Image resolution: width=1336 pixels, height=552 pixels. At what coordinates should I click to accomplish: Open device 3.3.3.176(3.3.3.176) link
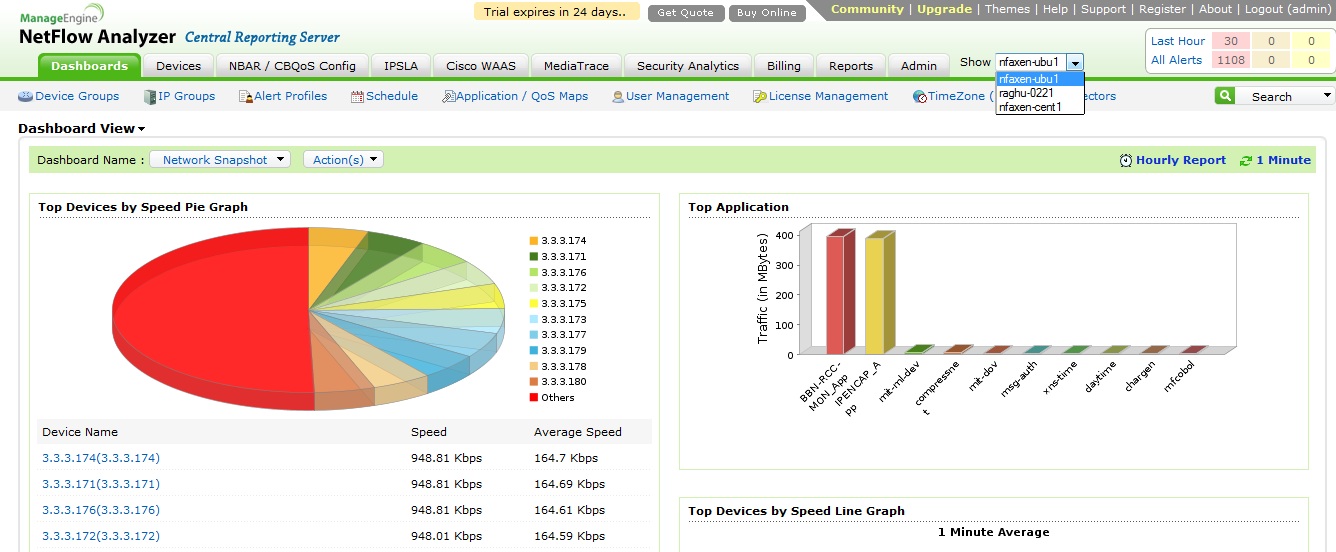coord(101,510)
